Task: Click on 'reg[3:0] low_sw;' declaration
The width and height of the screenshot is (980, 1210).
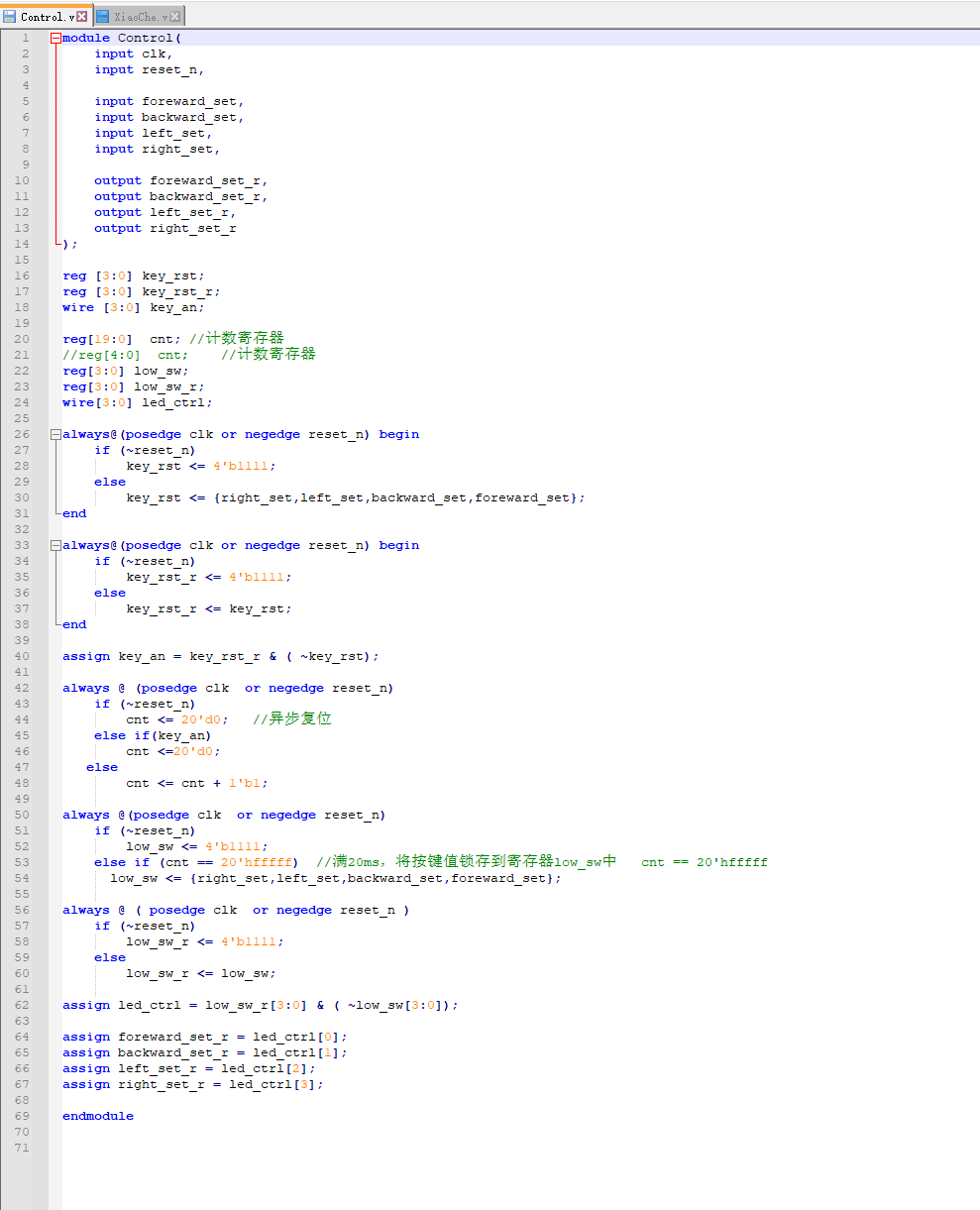Action: [126, 371]
